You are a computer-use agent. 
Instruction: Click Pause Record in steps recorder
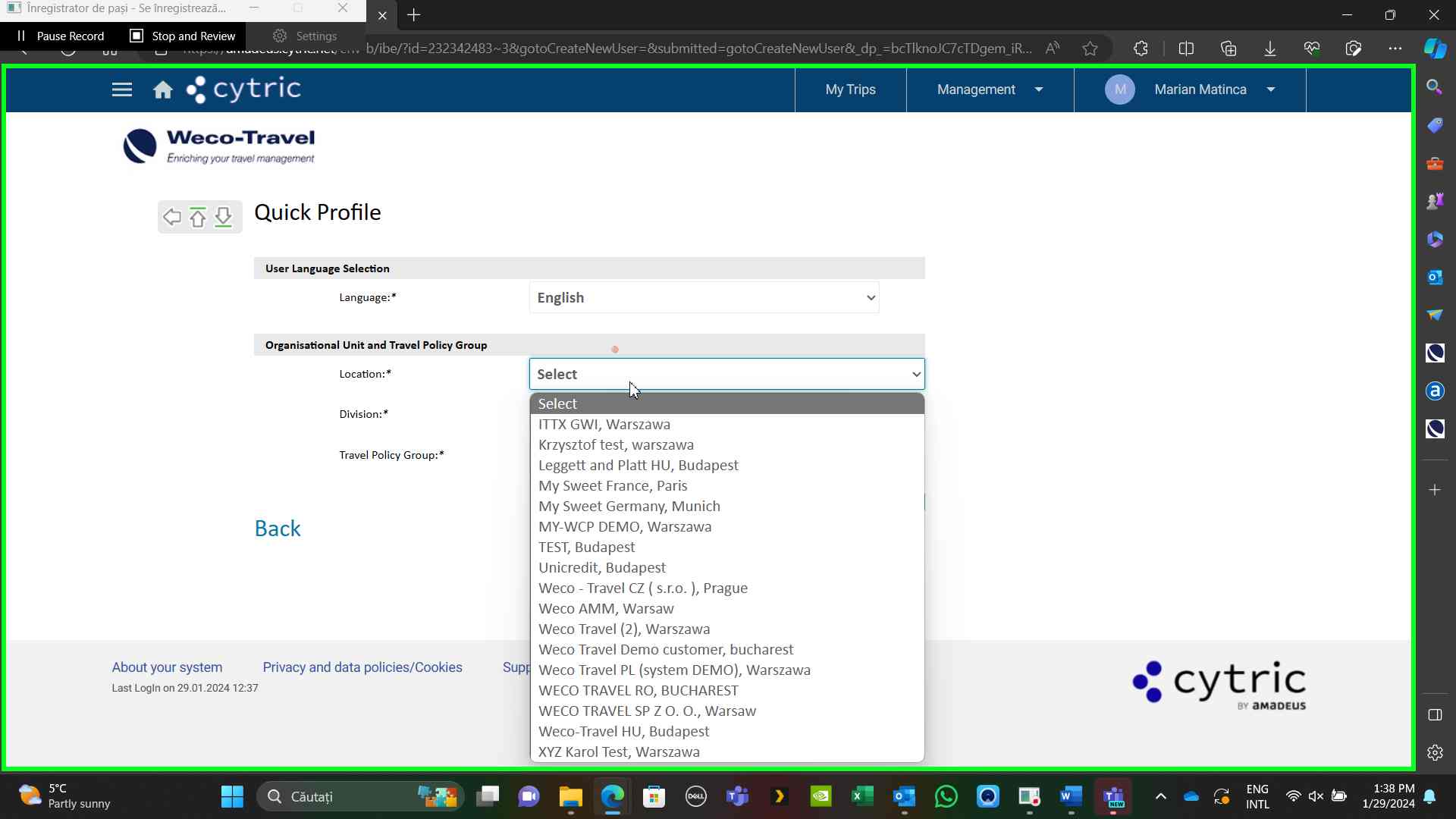tap(60, 36)
